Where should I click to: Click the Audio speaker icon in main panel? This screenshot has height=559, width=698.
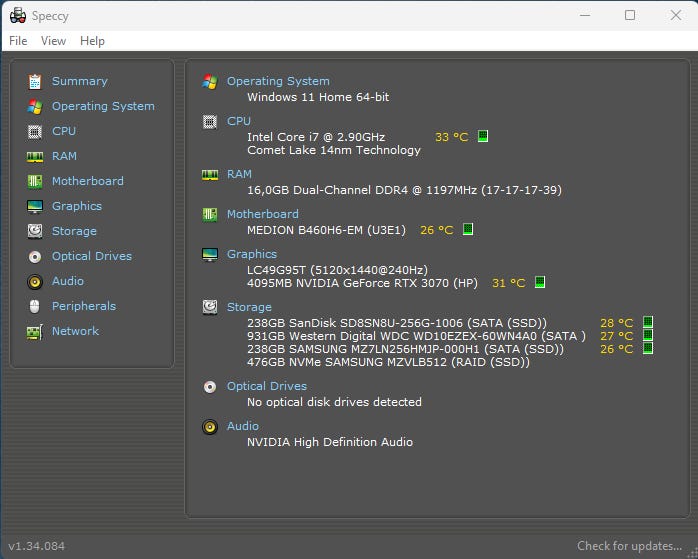tap(210, 427)
